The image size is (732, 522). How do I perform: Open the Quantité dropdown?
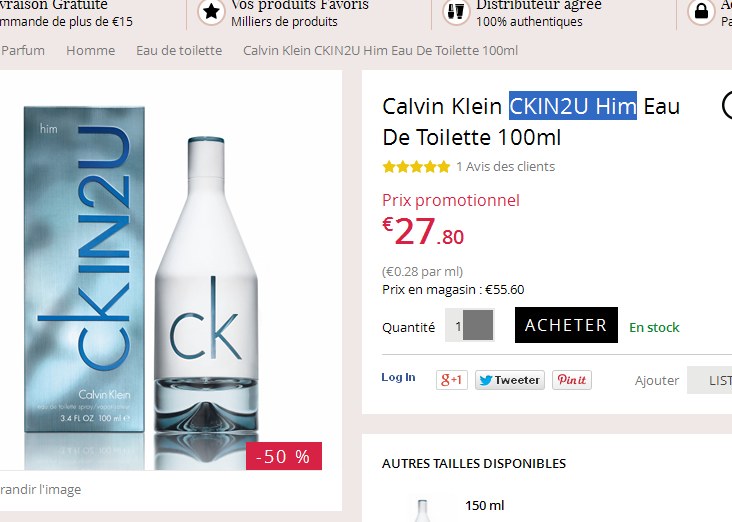(x=479, y=326)
